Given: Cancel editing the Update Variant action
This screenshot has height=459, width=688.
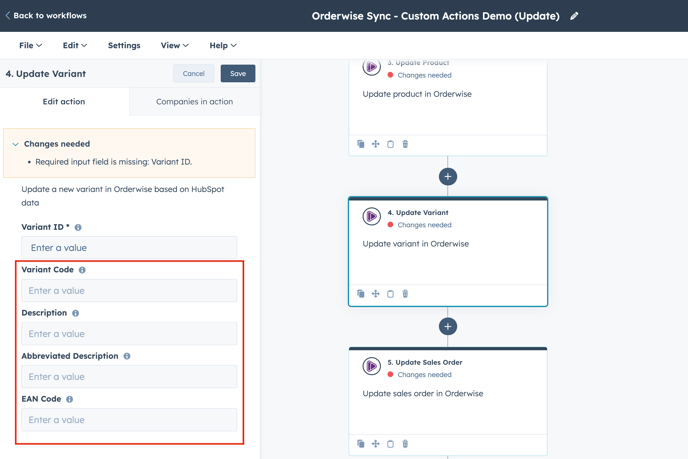Looking at the screenshot, I should [194, 73].
